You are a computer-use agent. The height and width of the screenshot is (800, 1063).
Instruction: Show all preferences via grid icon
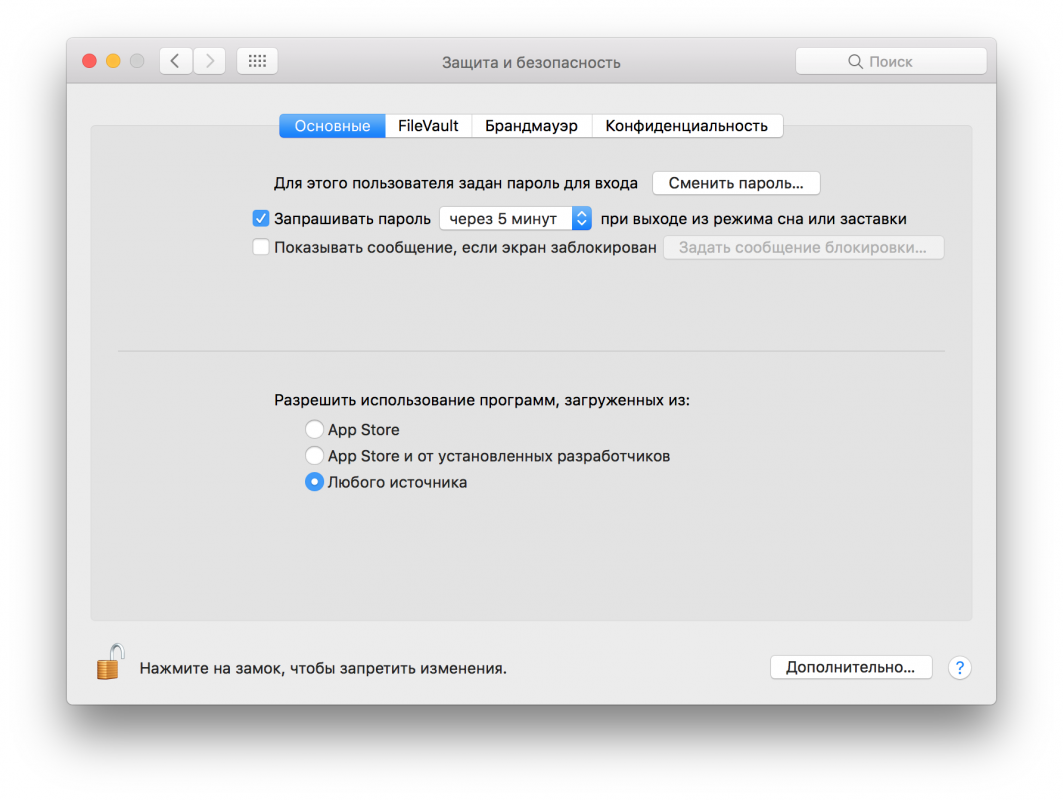pyautogui.click(x=257, y=61)
